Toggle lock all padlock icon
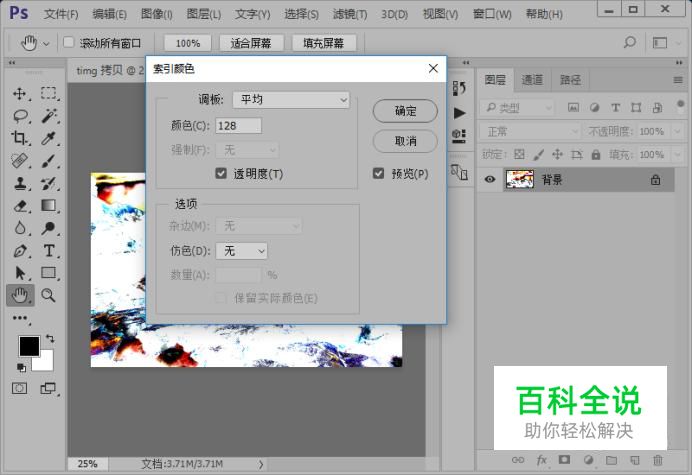This screenshot has height=475, width=692. click(596, 154)
